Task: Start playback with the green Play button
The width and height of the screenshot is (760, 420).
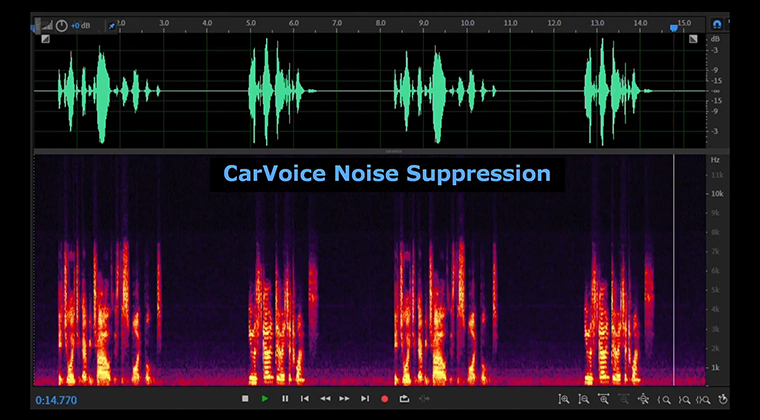Action: tap(265, 399)
